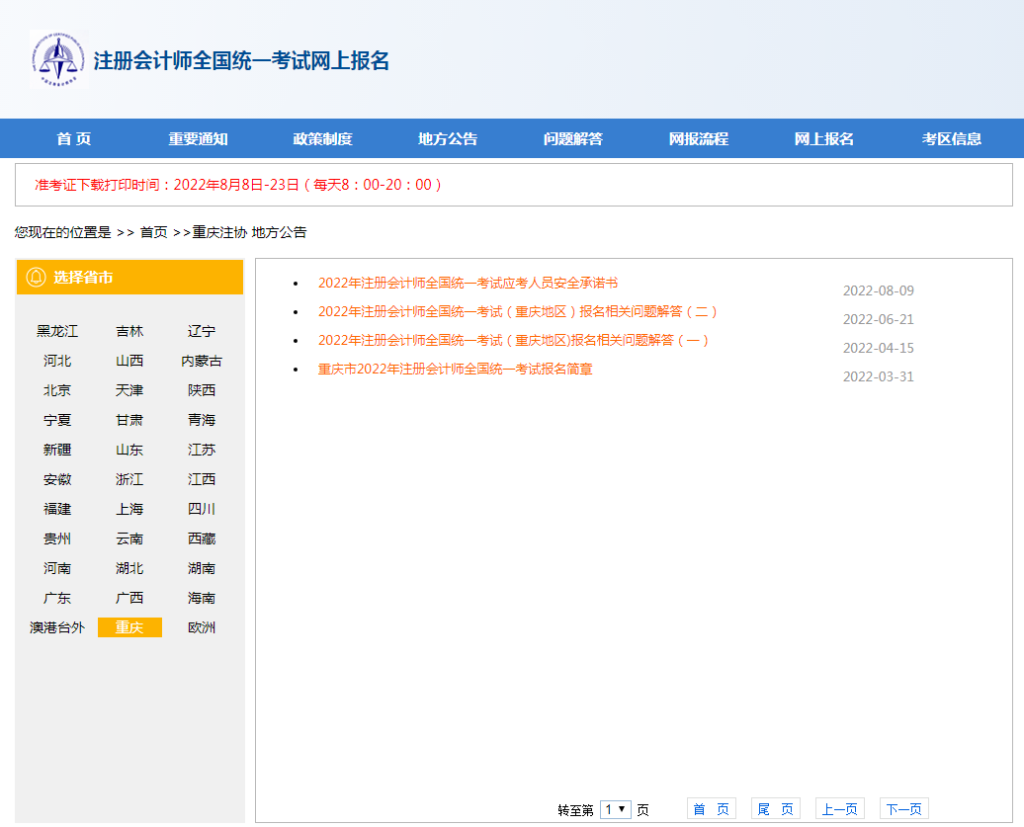
Task: Open 重庆市2022年注册会计师全国统一考试报名简章
Action: [455, 369]
